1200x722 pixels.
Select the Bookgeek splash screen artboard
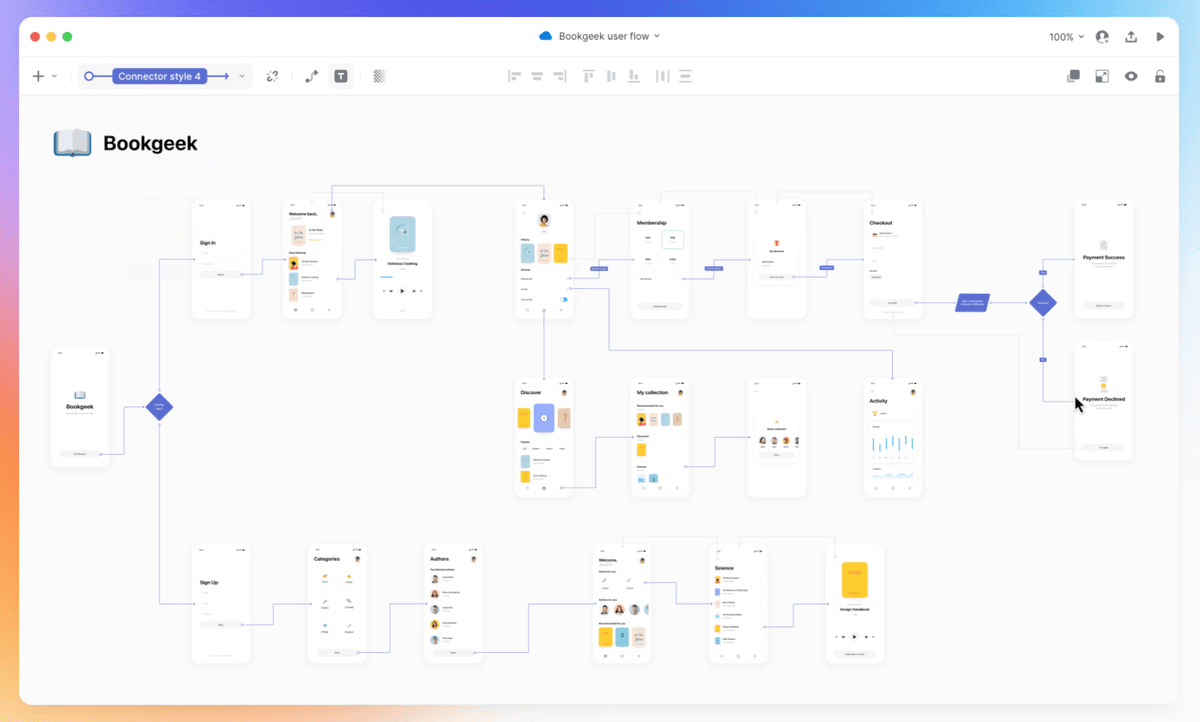(80, 407)
